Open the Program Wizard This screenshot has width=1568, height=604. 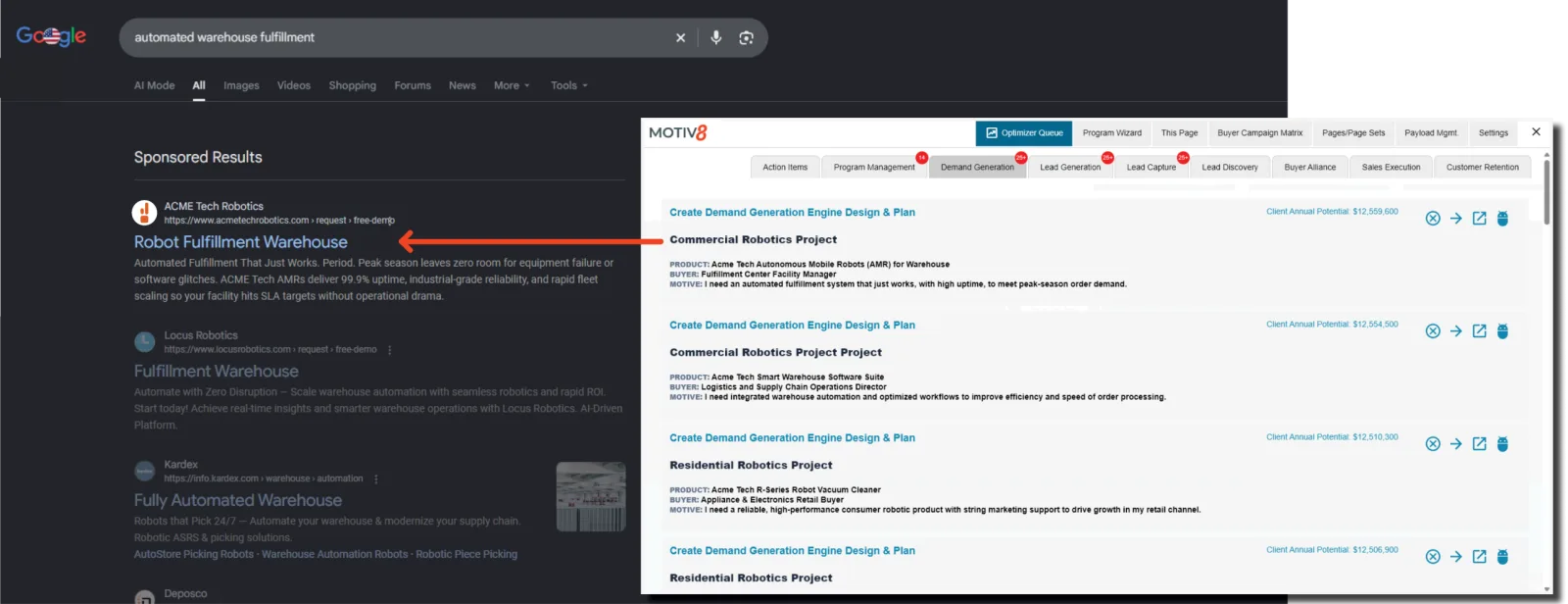[1112, 132]
